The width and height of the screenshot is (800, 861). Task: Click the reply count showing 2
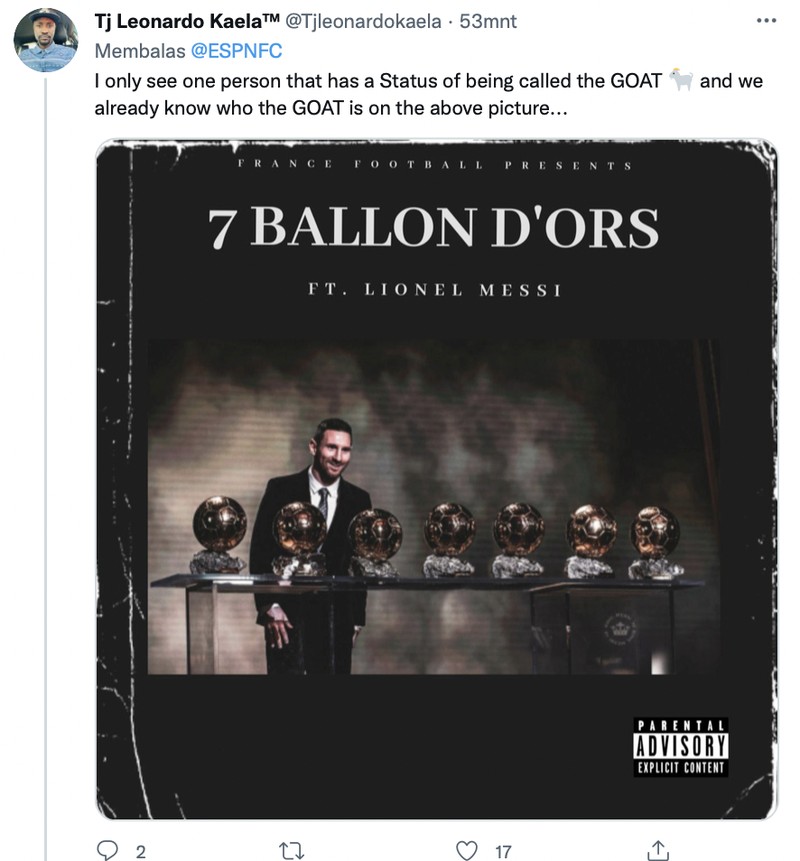[138, 850]
